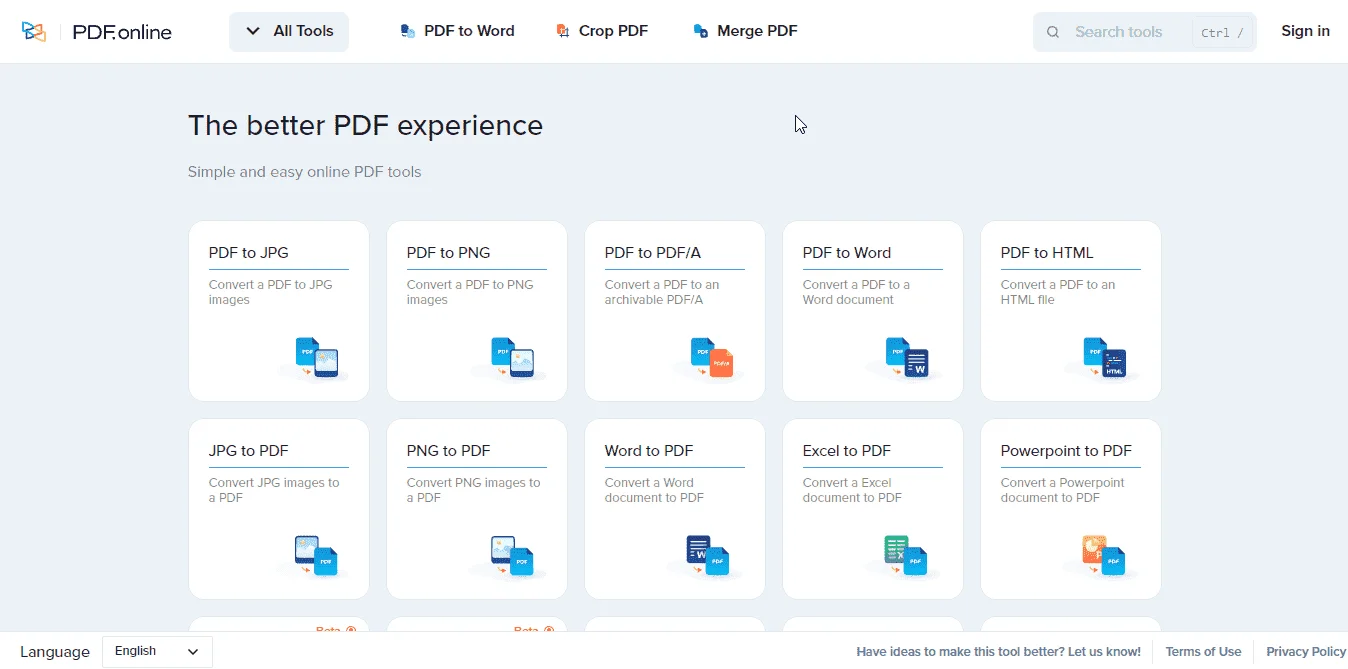
Task: Open the PDF to Word card title
Action: (x=846, y=253)
